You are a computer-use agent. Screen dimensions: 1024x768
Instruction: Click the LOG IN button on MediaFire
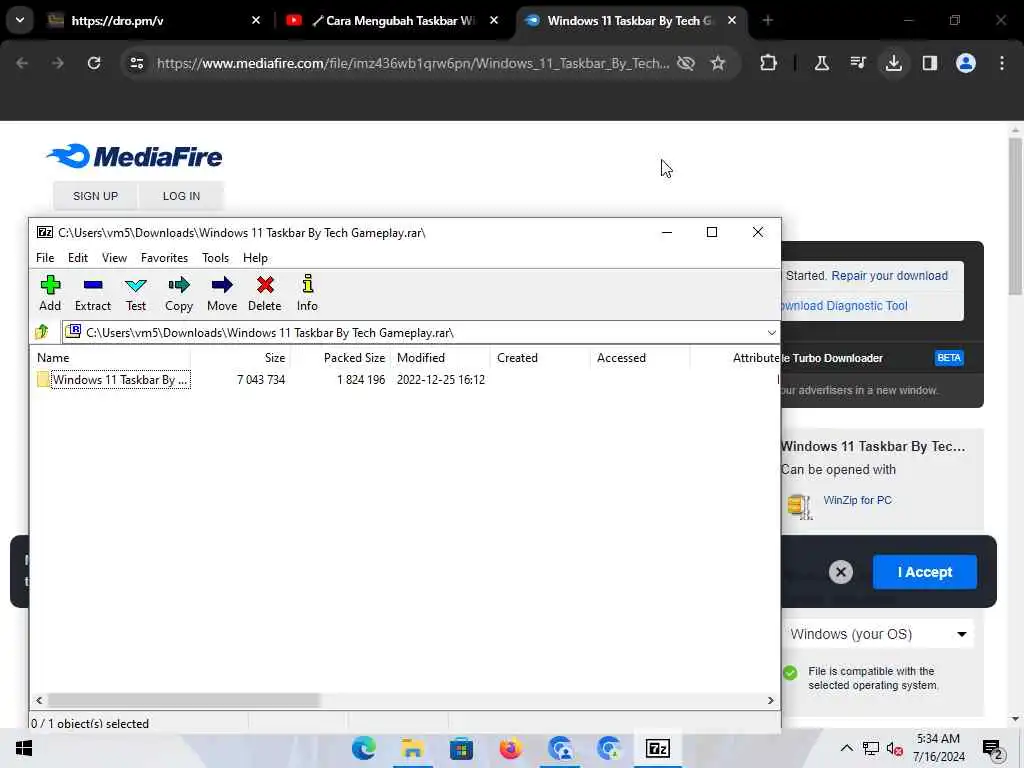182,196
